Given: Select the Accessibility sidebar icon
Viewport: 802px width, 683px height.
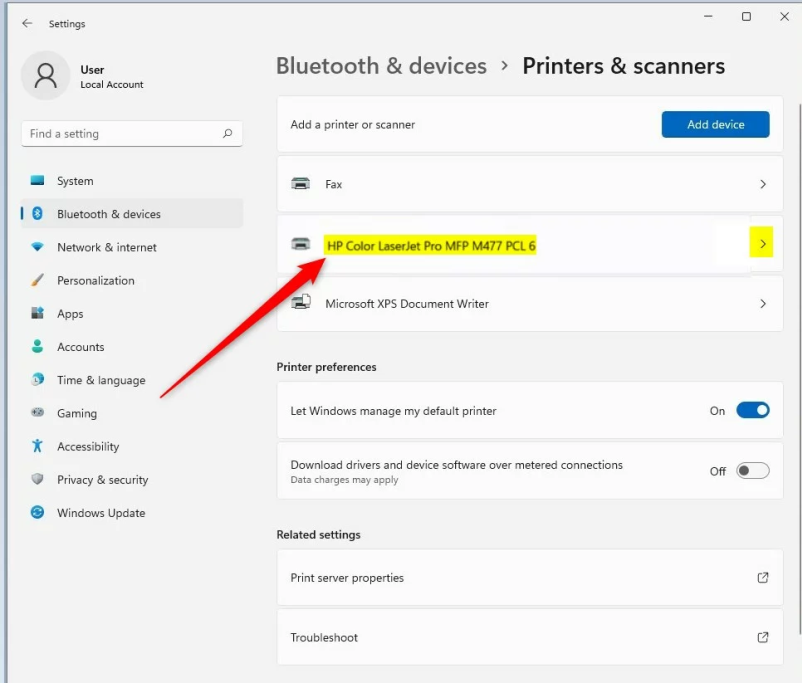Looking at the screenshot, I should tap(36, 446).
